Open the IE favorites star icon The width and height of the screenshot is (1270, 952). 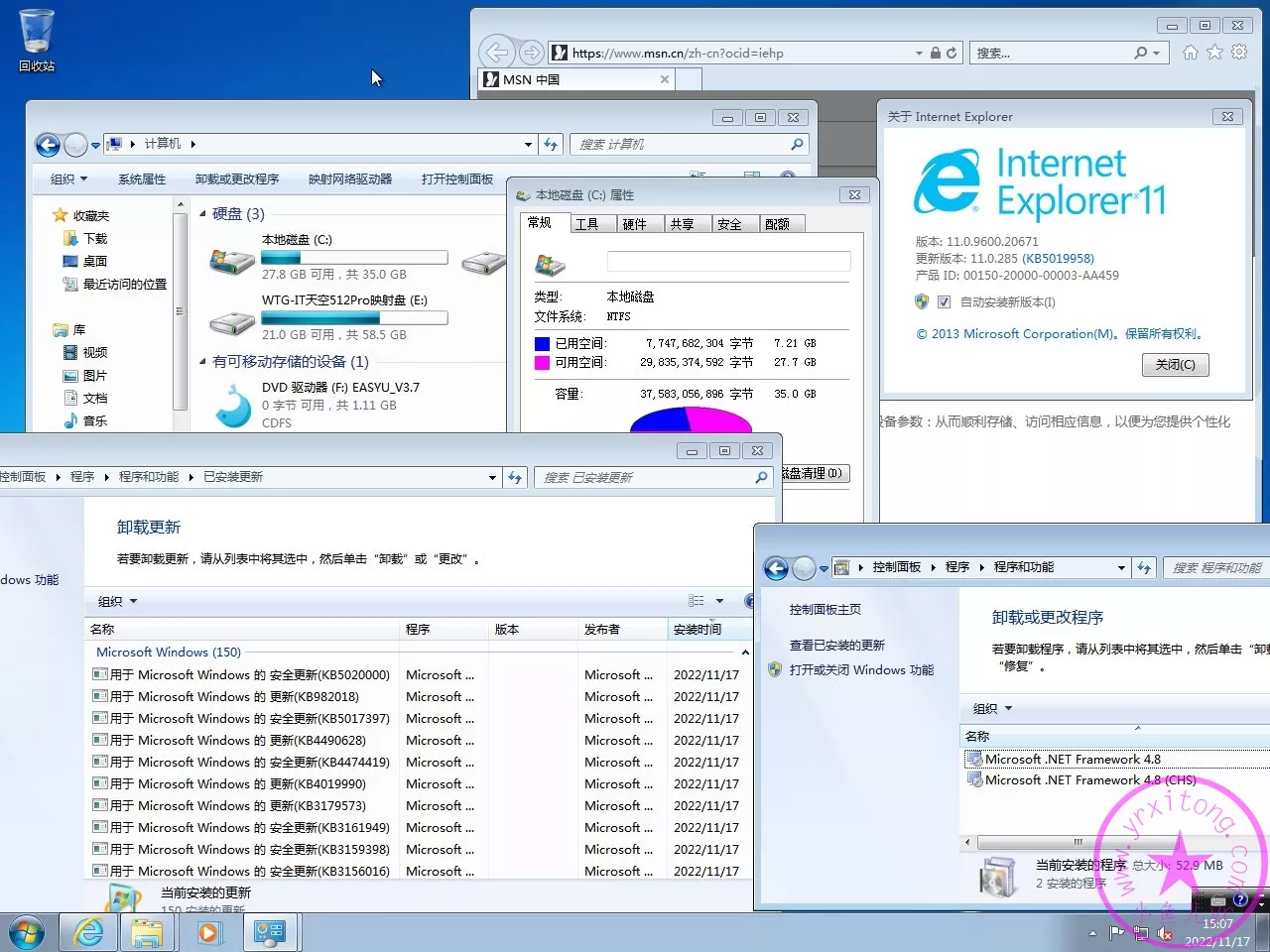point(1214,52)
